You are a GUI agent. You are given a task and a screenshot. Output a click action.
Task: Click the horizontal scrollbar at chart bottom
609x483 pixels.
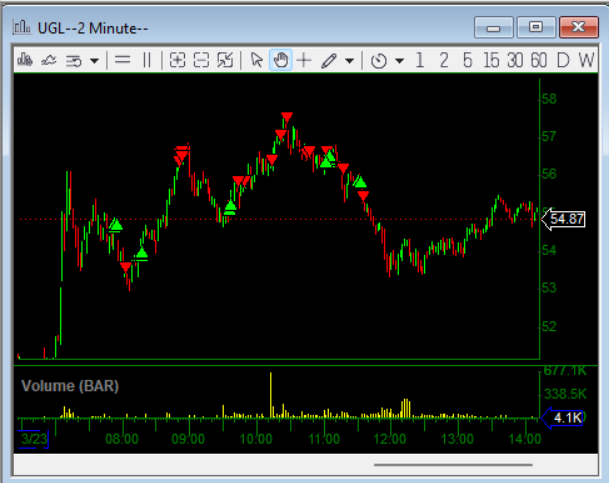tap(453, 464)
